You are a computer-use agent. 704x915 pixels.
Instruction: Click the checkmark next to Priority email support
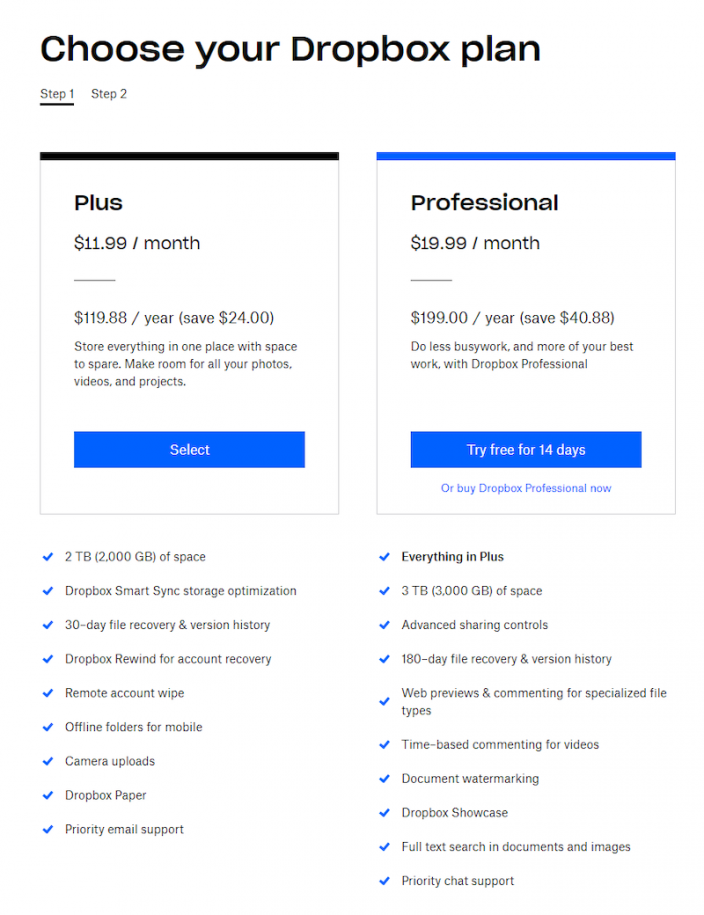pos(48,829)
